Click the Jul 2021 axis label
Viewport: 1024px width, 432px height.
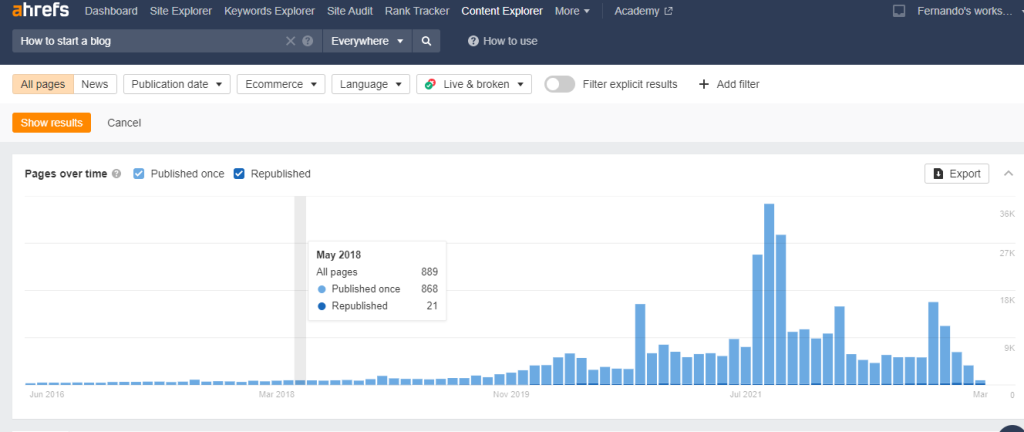[745, 395]
